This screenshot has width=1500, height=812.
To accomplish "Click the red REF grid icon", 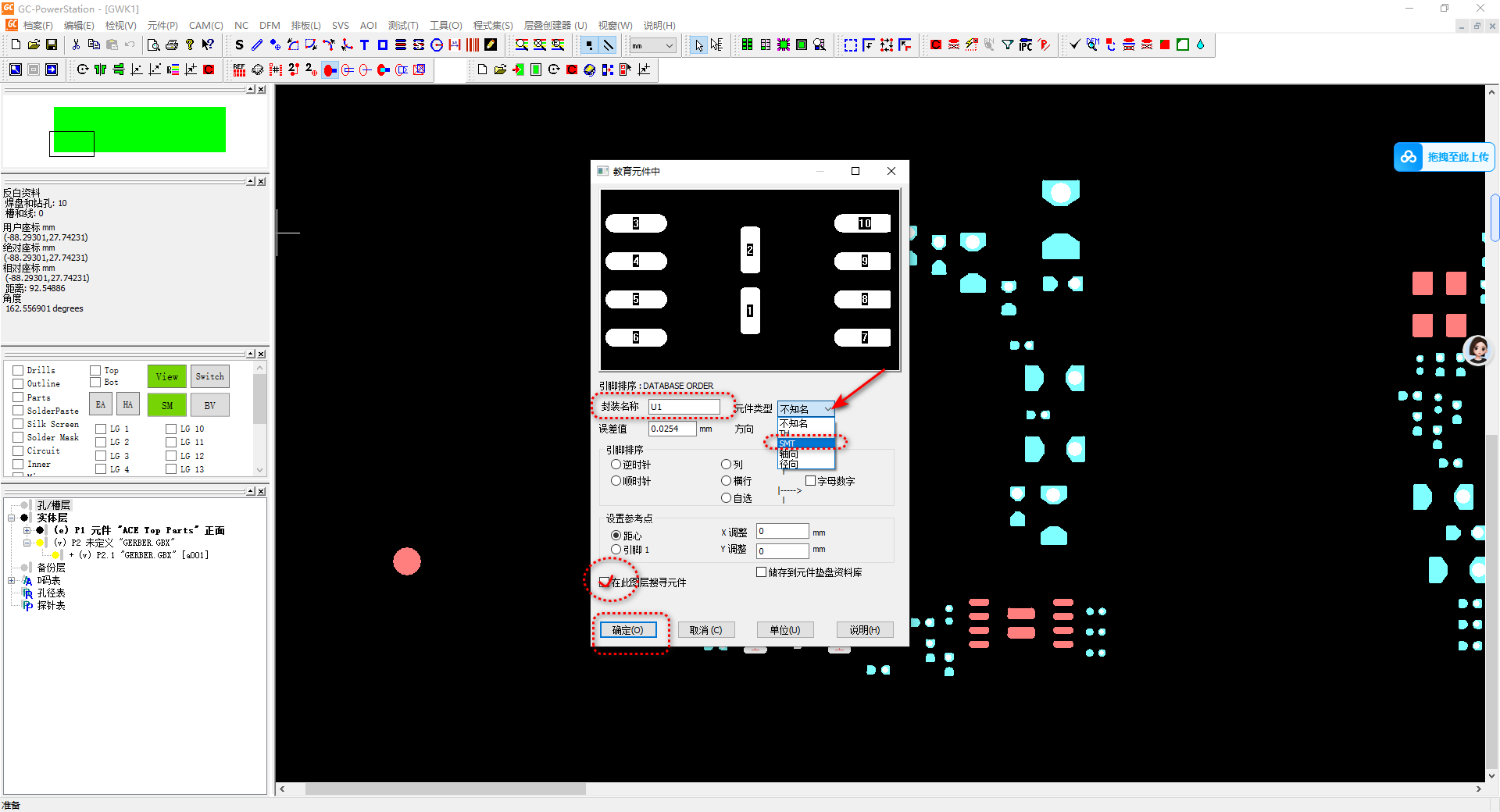I will (239, 70).
